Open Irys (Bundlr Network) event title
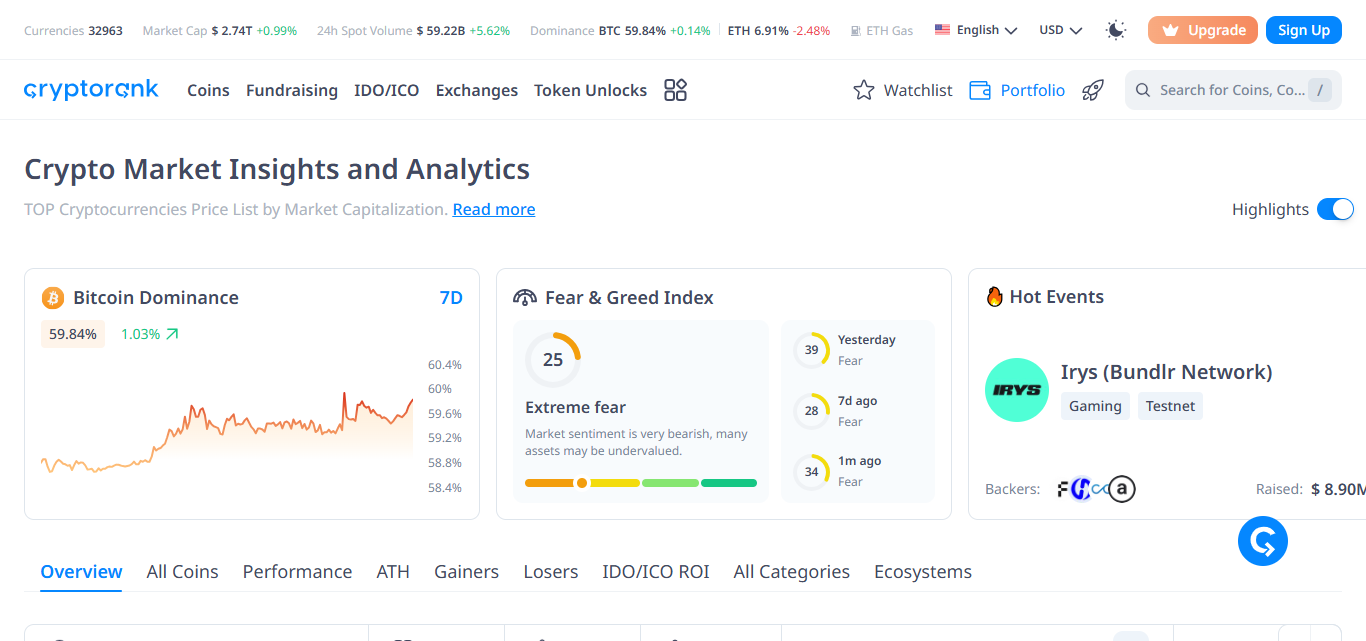 (x=1167, y=372)
